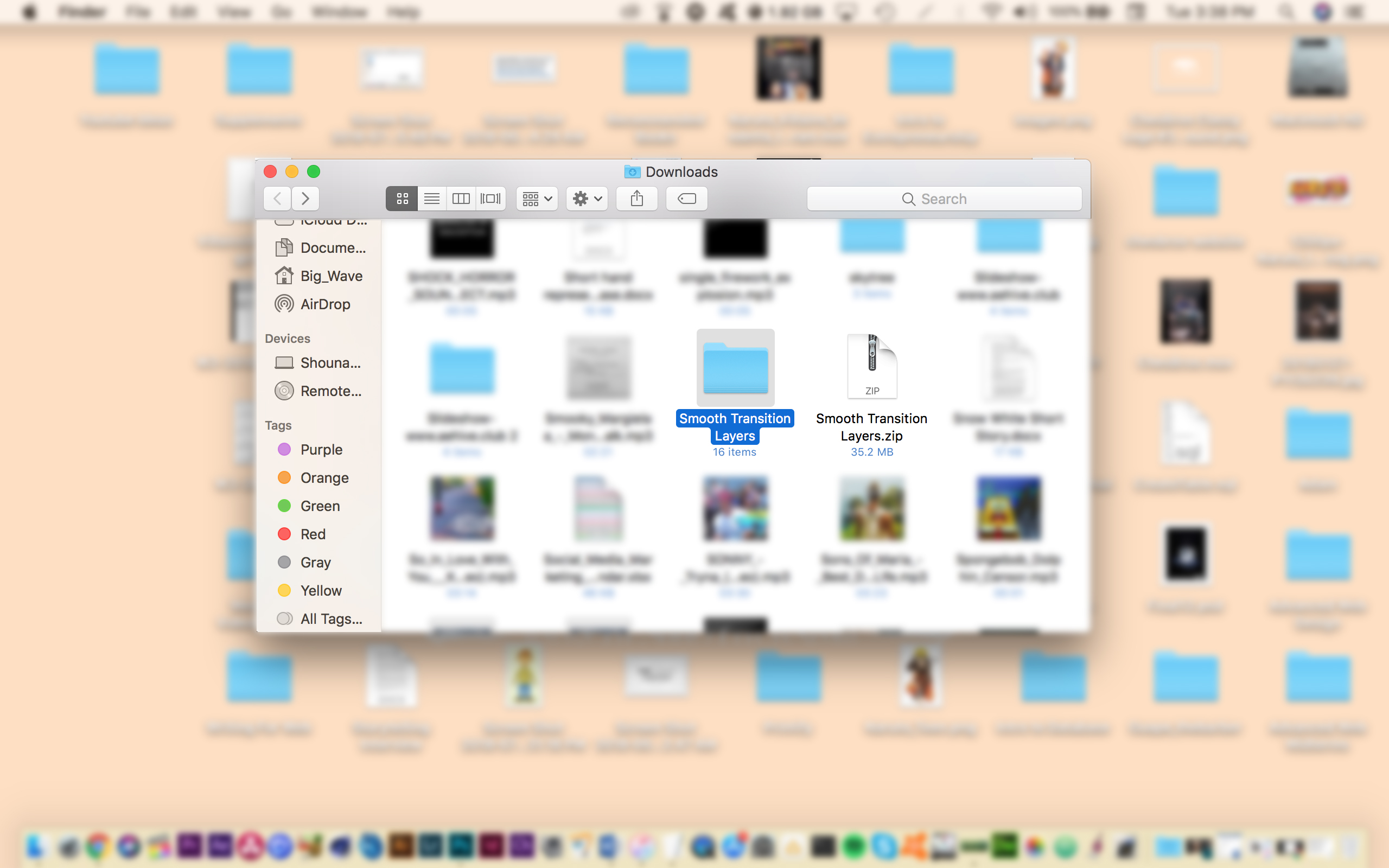The image size is (1389, 868).
Task: Click the Edit Tags toolbar icon
Action: click(686, 198)
